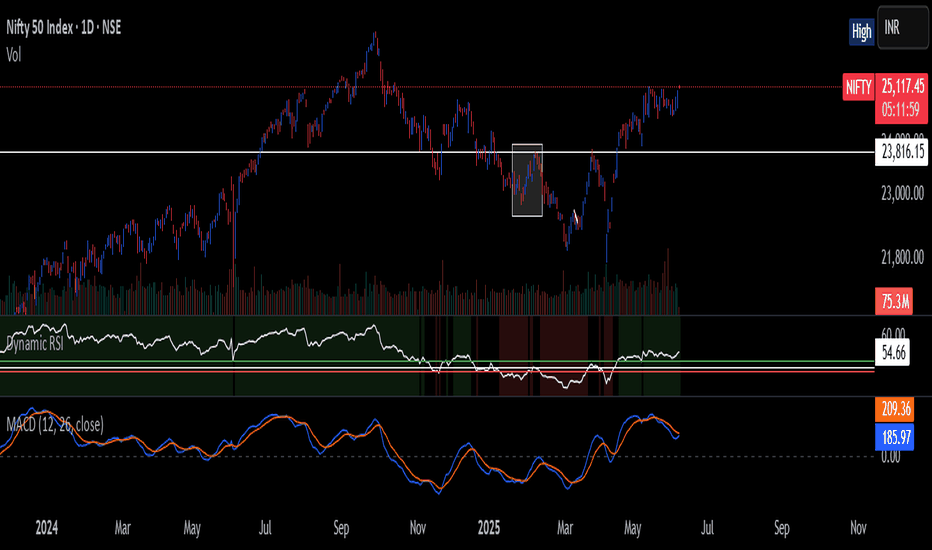Open the INR currency selector
Viewport: 932px width, 550px height.
[x=902, y=27]
